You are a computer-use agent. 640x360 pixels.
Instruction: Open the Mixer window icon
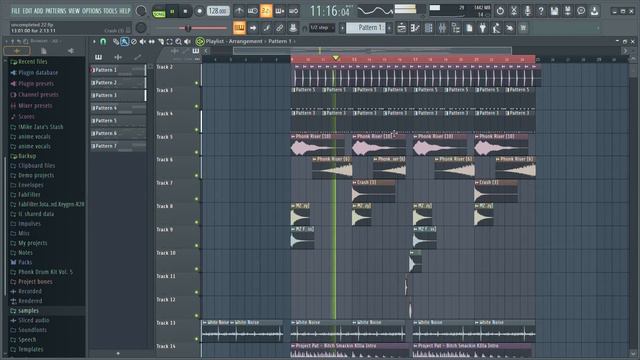click(442, 28)
